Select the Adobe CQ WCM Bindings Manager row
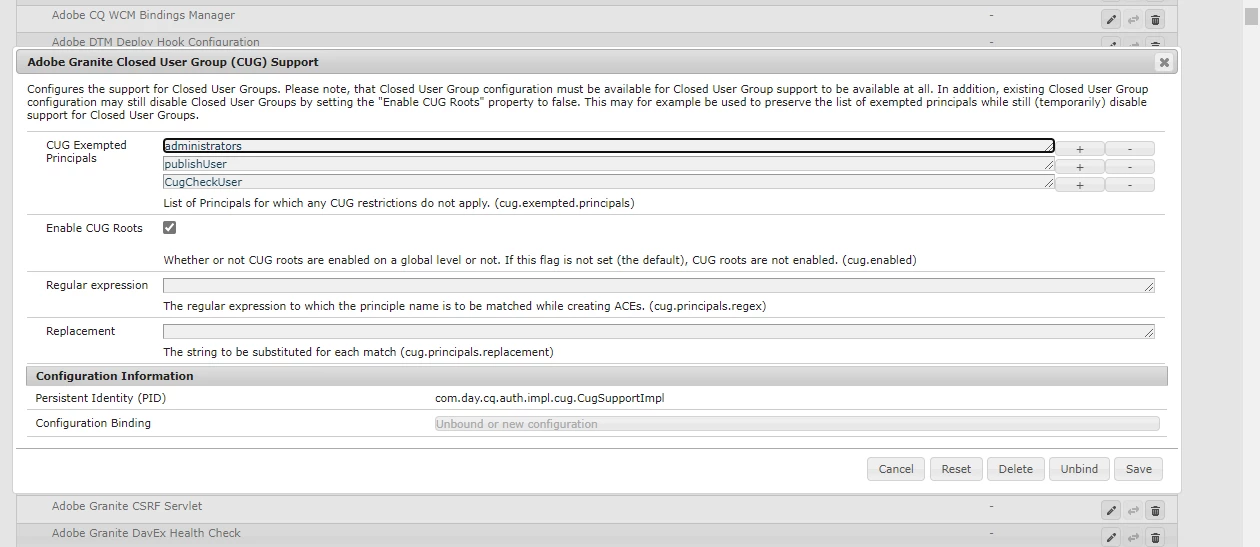Viewport: 1260px width, 547px height. click(597, 17)
